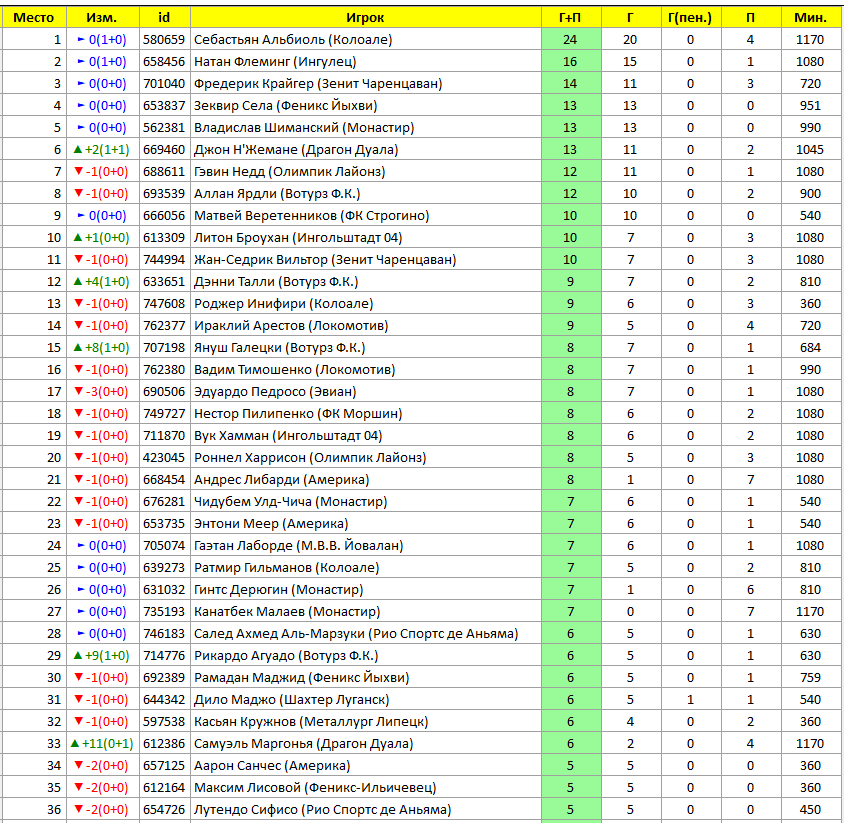Viewport: 844px width, 823px height.
Task: Select Джон Н'Жемане (Драгон Дуала)
Action: [x=296, y=150]
